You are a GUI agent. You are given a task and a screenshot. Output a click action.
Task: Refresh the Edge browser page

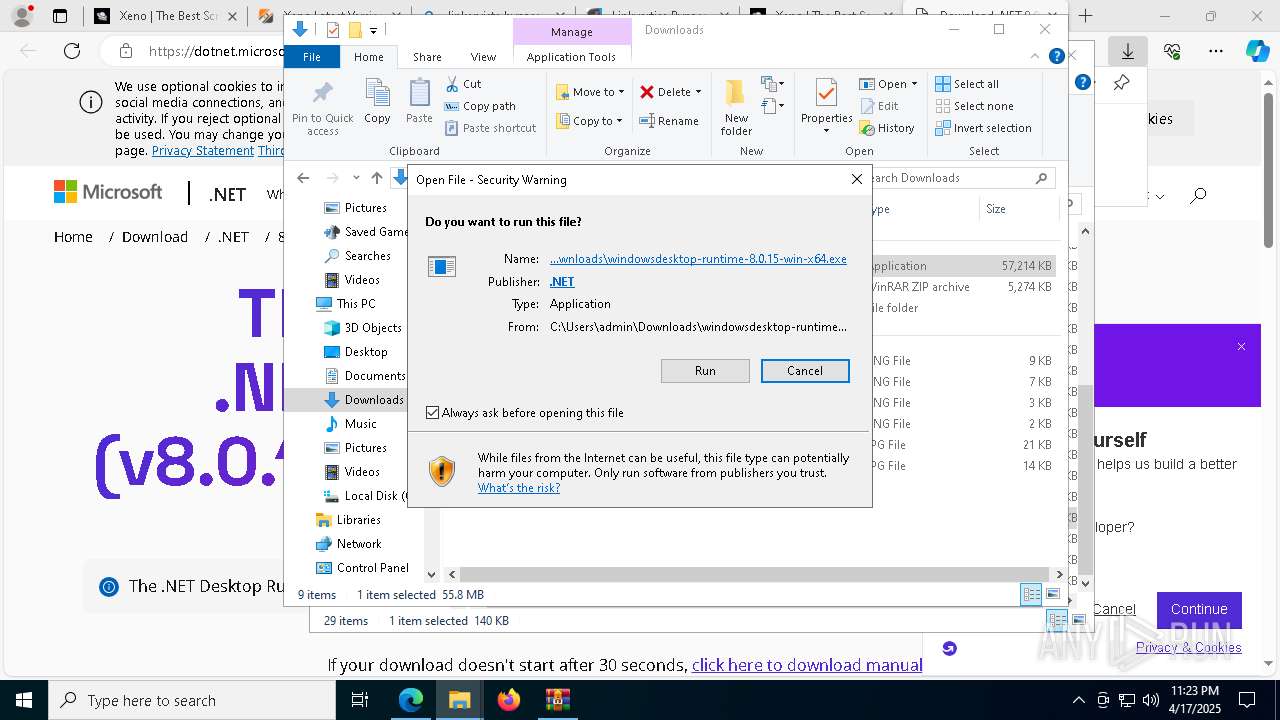(72, 51)
